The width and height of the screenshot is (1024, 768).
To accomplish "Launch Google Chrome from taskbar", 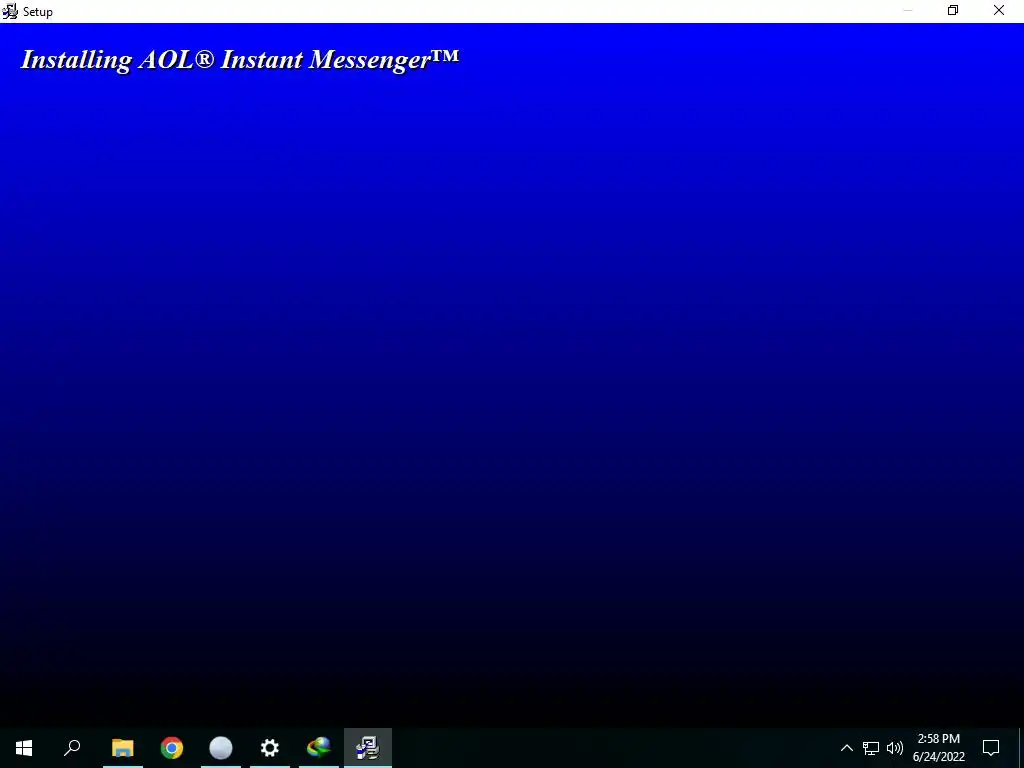I will pos(172,748).
